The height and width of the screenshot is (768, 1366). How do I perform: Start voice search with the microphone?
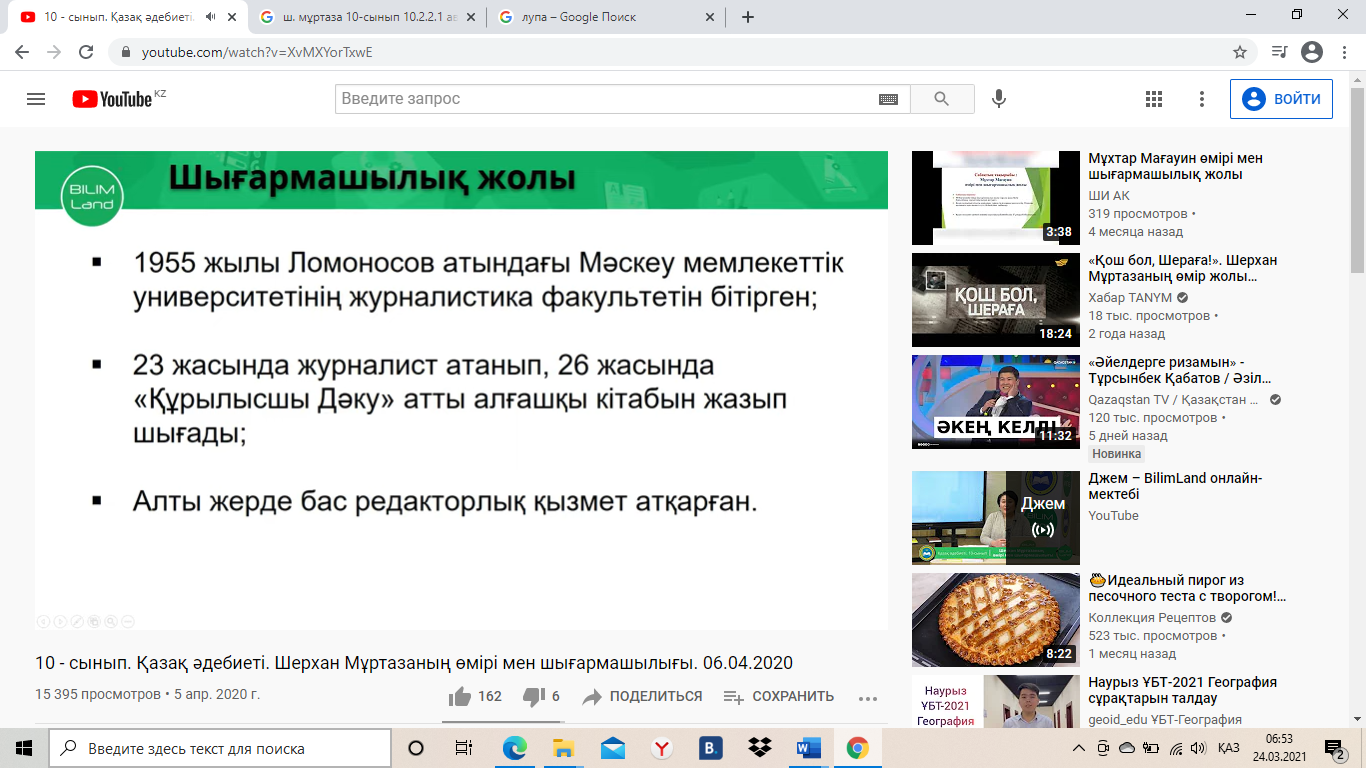pyautogui.click(x=998, y=99)
